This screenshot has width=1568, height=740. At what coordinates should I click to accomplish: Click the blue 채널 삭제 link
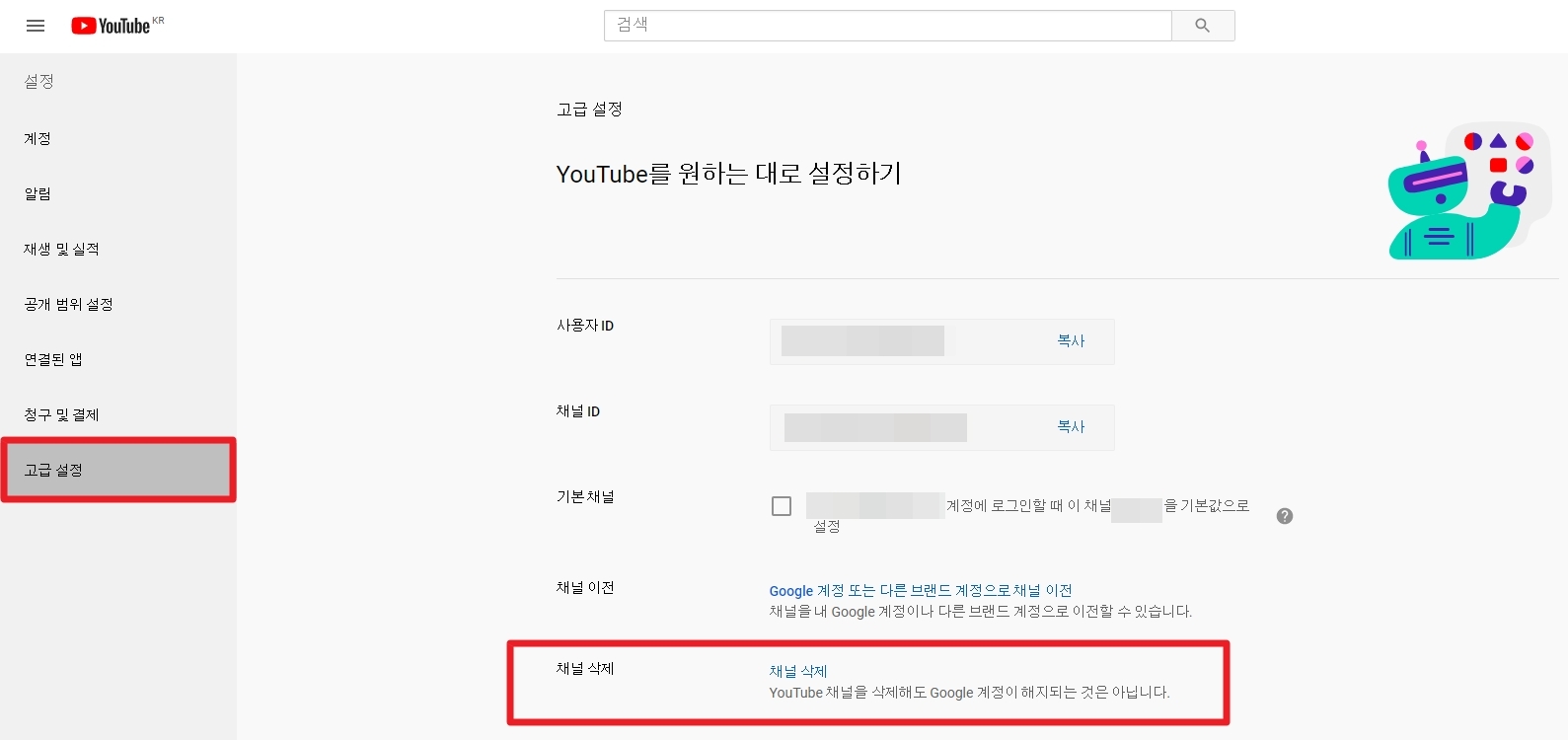click(798, 671)
